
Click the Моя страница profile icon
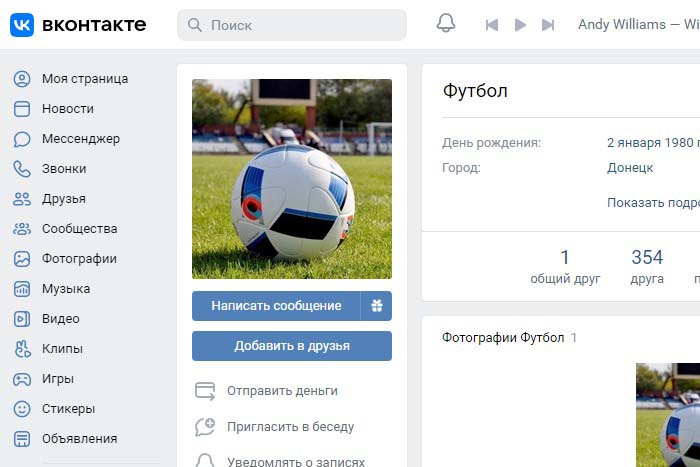click(22, 79)
